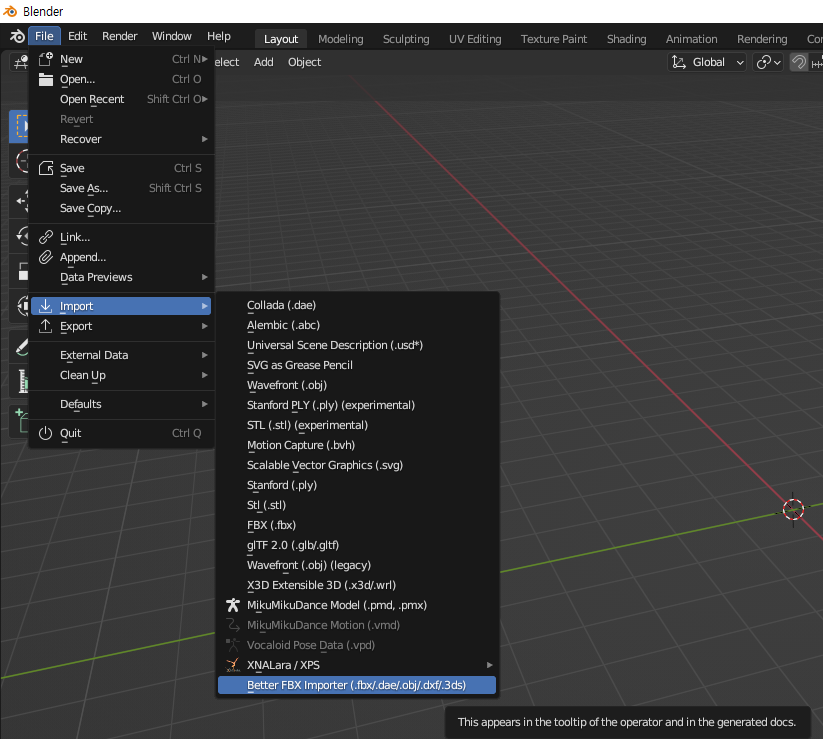This screenshot has width=823, height=739.
Task: Select the Layout workspace tab
Action: point(281,39)
